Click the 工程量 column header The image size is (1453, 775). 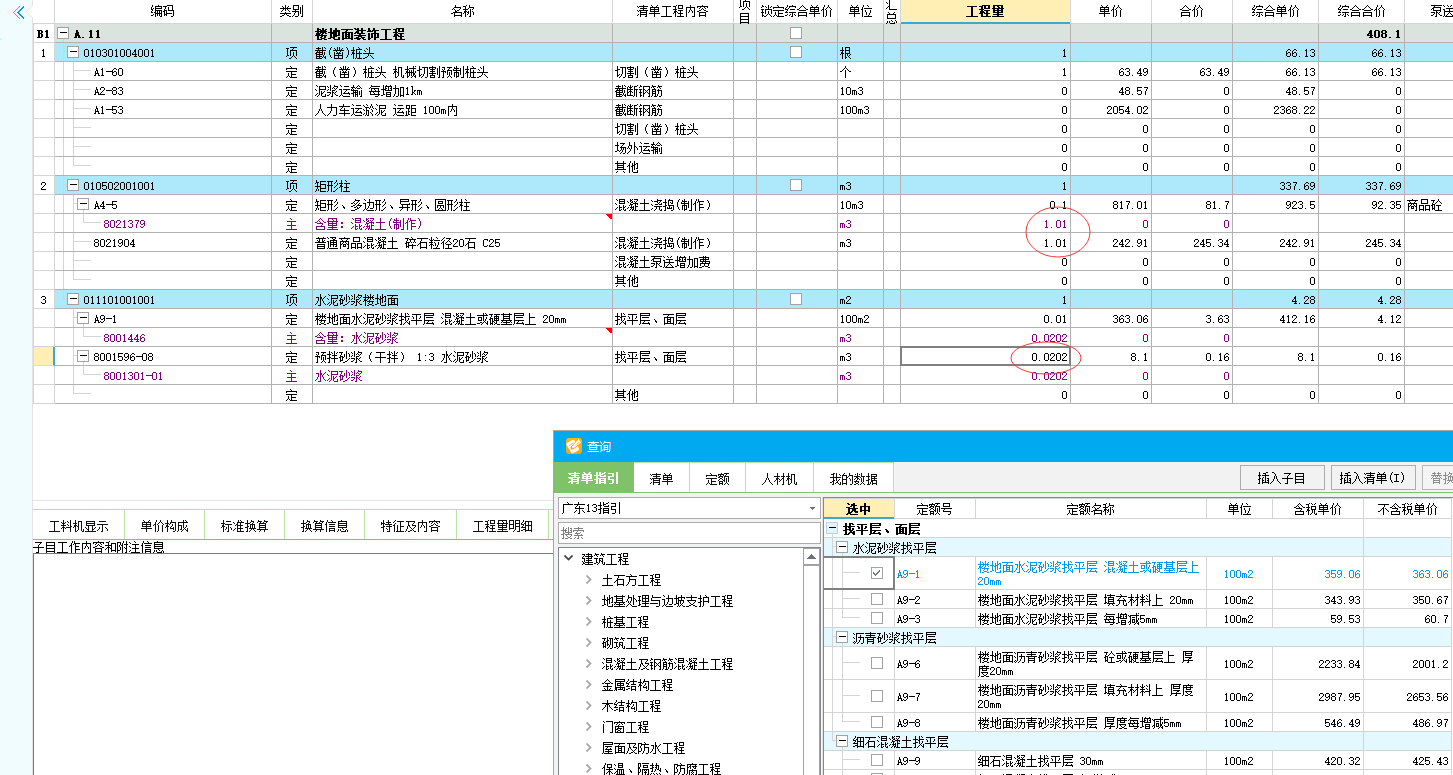click(x=985, y=11)
